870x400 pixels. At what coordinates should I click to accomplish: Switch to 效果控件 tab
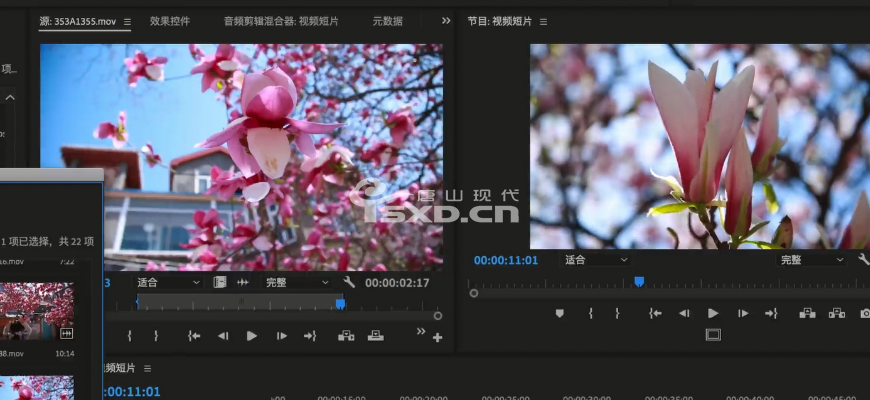coord(170,21)
